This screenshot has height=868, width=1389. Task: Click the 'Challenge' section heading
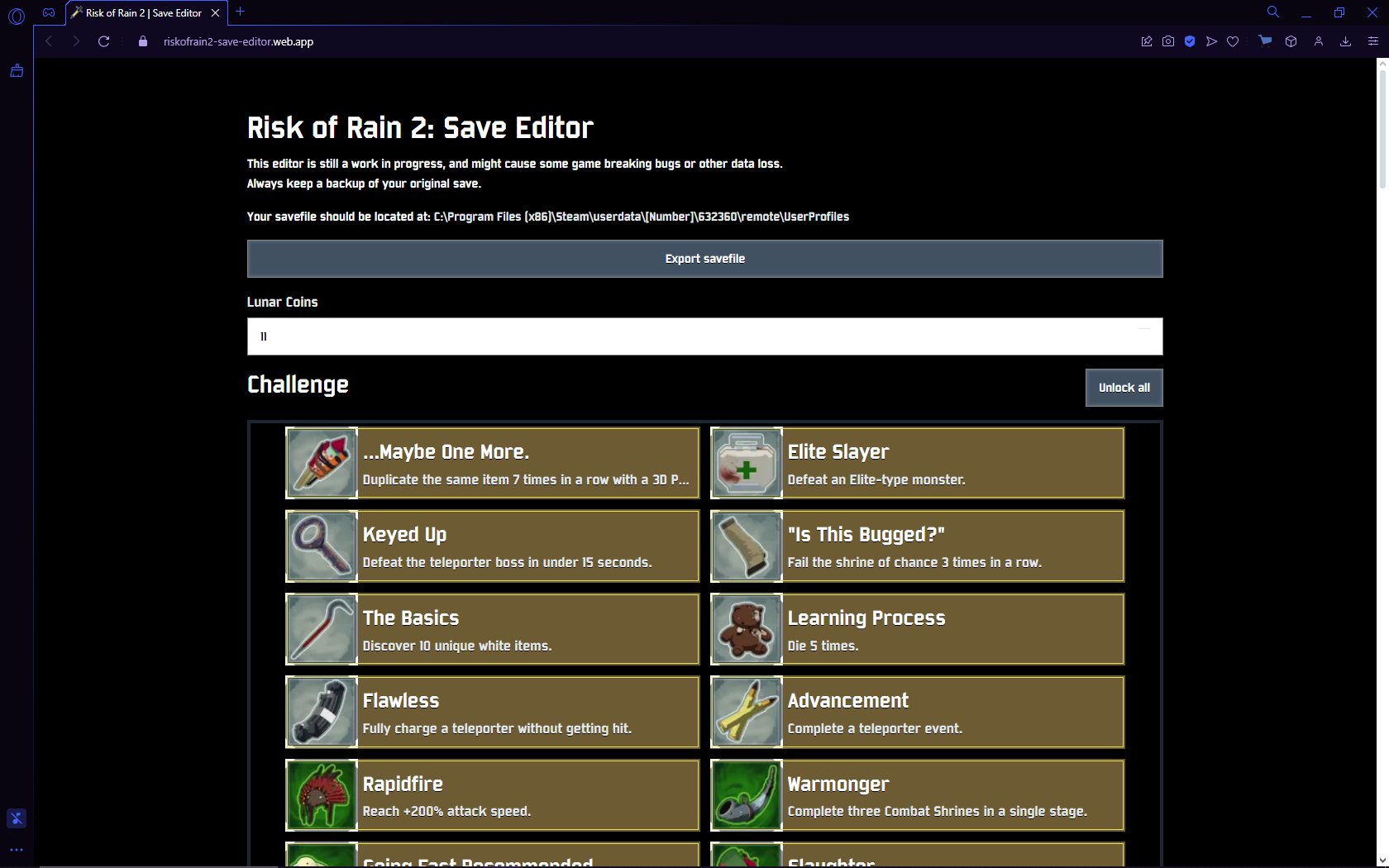[298, 385]
